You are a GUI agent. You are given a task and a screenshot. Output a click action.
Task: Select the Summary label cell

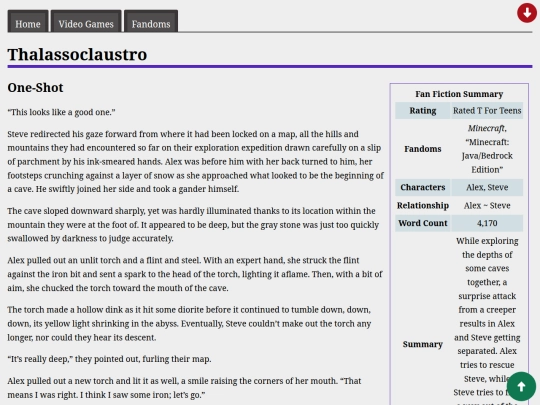[x=423, y=344]
